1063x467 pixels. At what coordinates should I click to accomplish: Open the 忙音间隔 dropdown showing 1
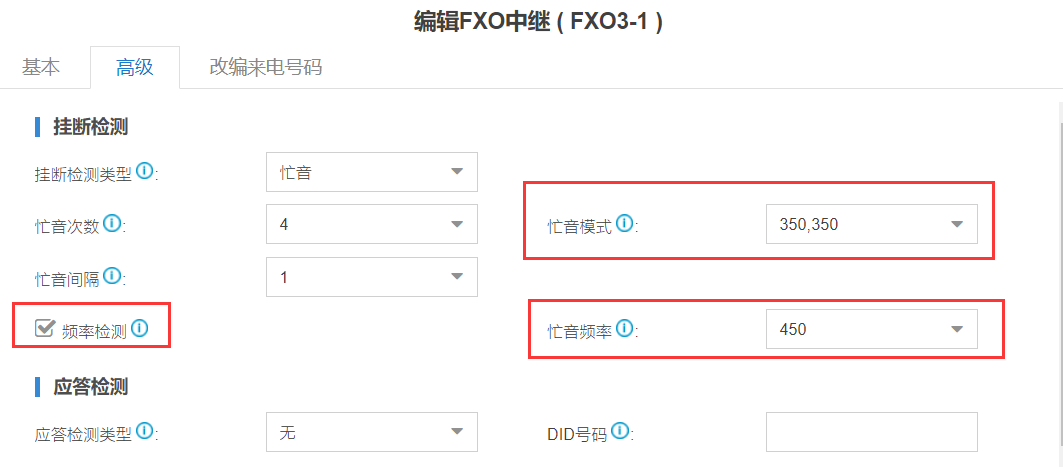click(x=372, y=277)
